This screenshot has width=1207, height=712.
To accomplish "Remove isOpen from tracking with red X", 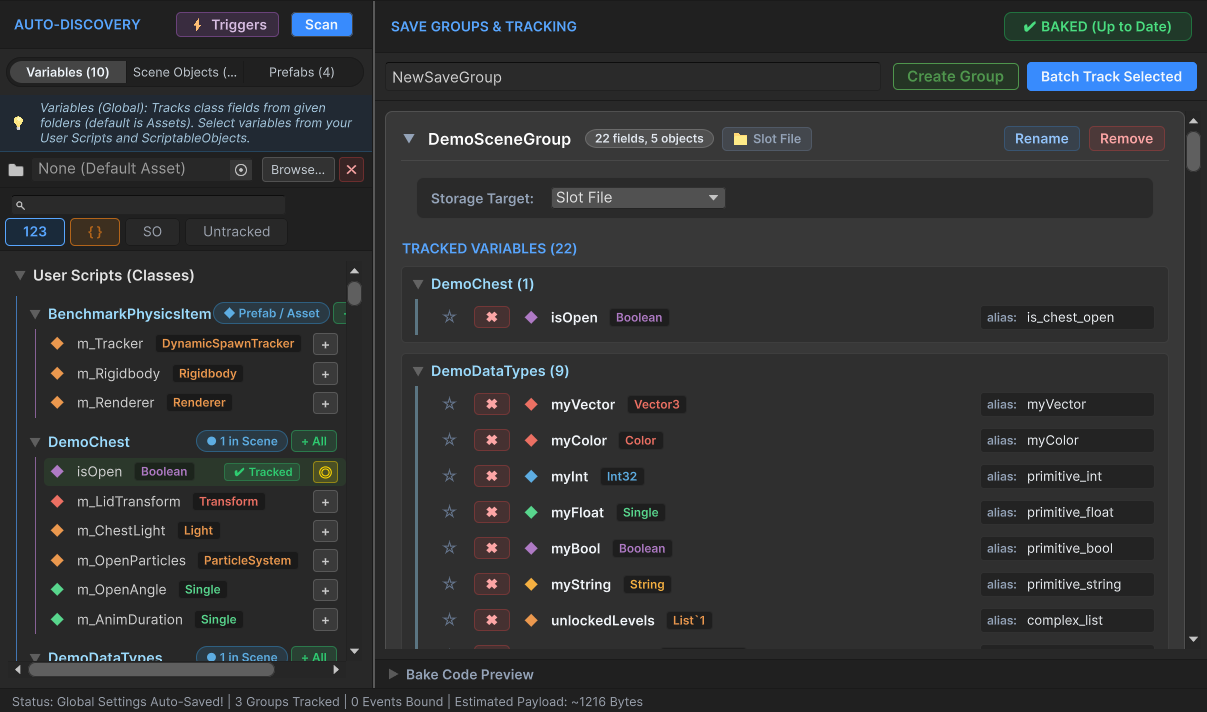I will point(491,317).
